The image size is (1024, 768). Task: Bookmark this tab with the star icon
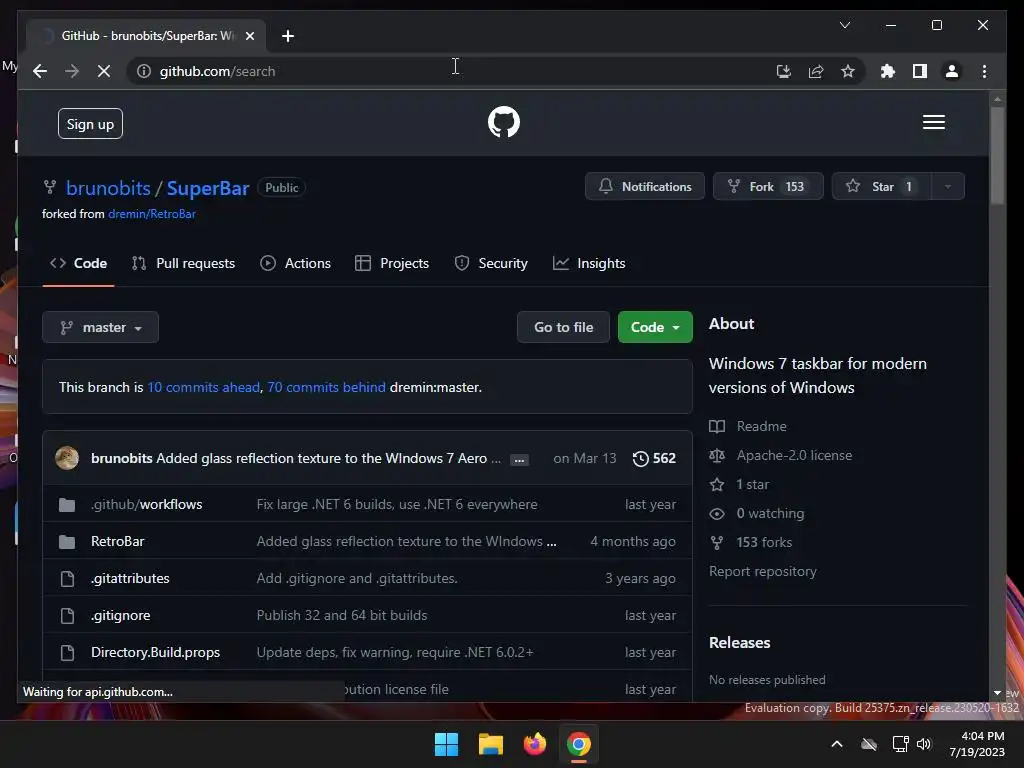click(848, 71)
